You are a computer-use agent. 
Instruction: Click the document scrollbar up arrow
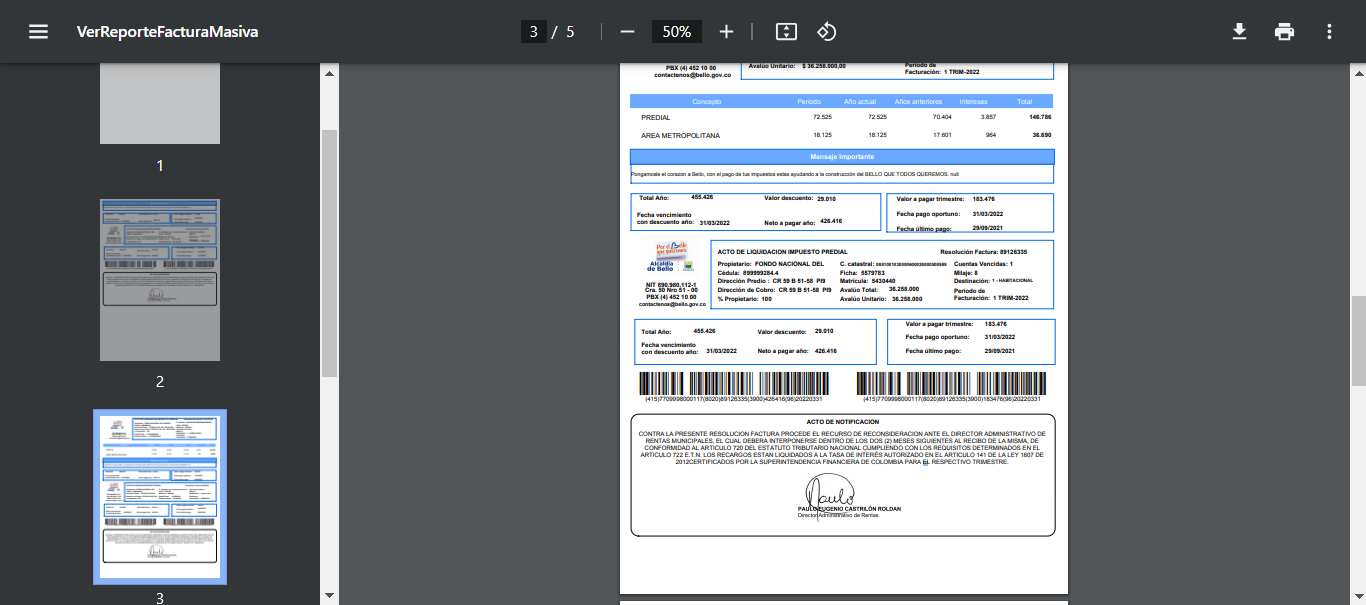click(x=1358, y=74)
